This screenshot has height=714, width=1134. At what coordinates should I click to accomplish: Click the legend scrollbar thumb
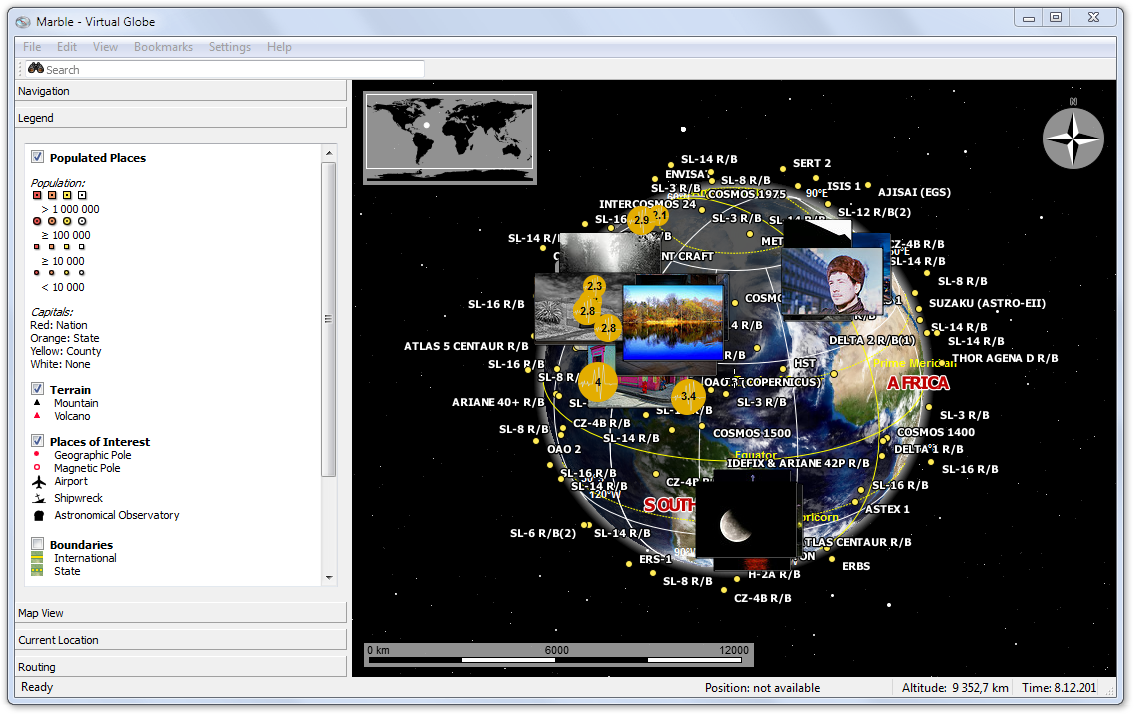pyautogui.click(x=329, y=319)
